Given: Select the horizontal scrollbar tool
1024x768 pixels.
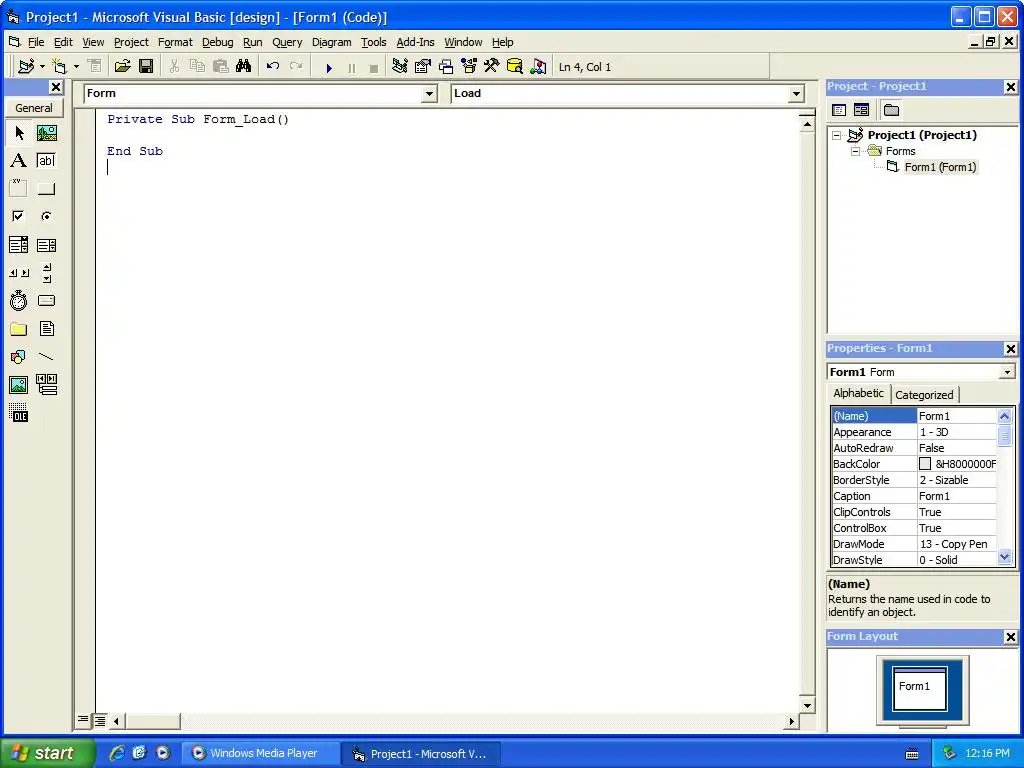Looking at the screenshot, I should (x=19, y=273).
